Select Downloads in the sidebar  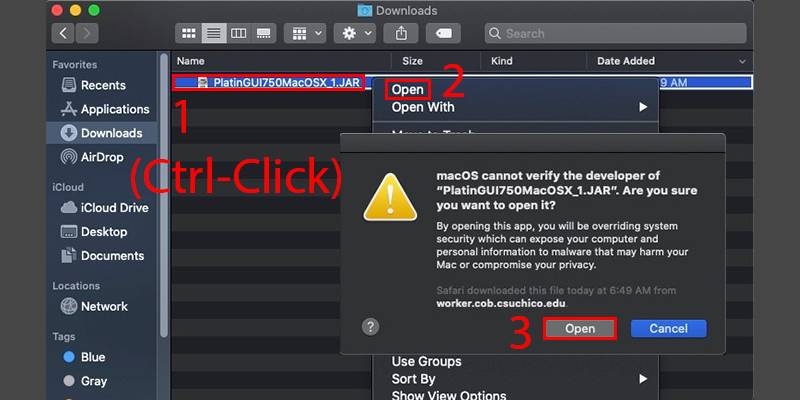point(101,133)
